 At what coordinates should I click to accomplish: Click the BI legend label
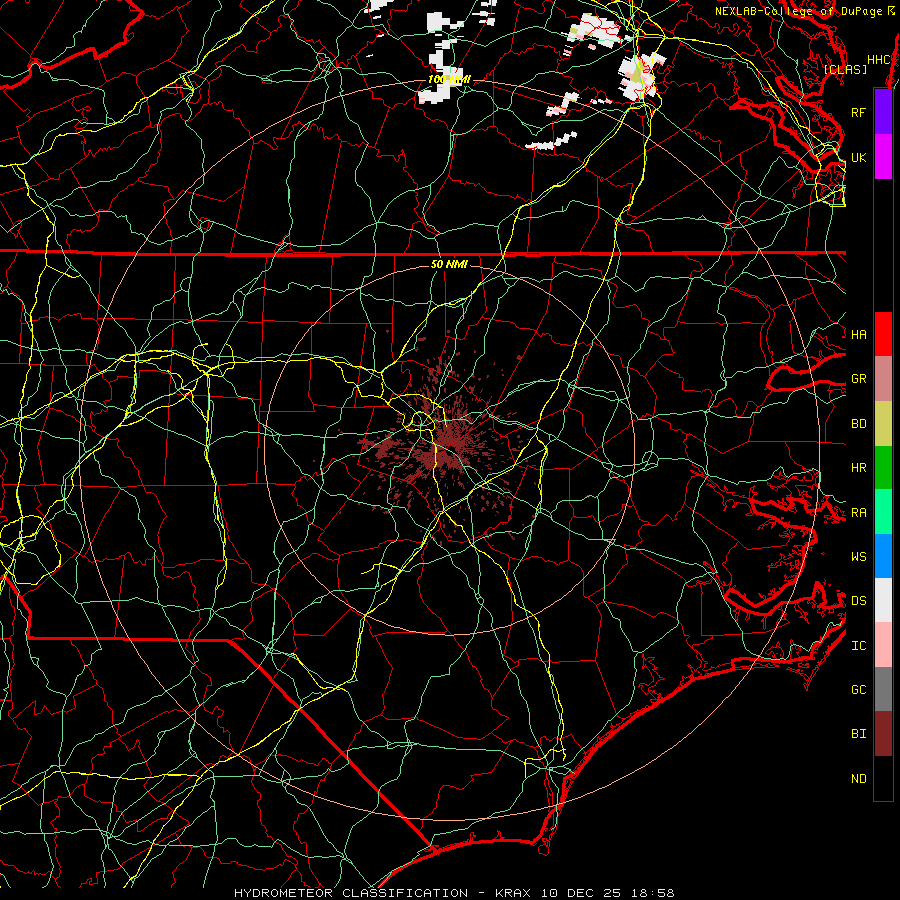point(858,734)
